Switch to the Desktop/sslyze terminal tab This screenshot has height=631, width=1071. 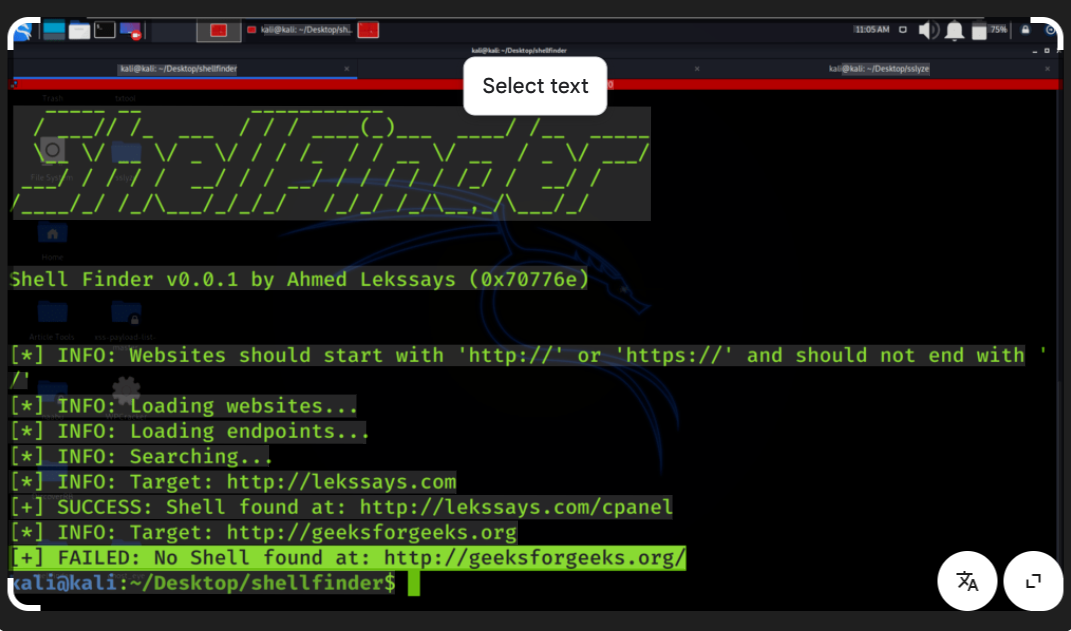click(880, 68)
